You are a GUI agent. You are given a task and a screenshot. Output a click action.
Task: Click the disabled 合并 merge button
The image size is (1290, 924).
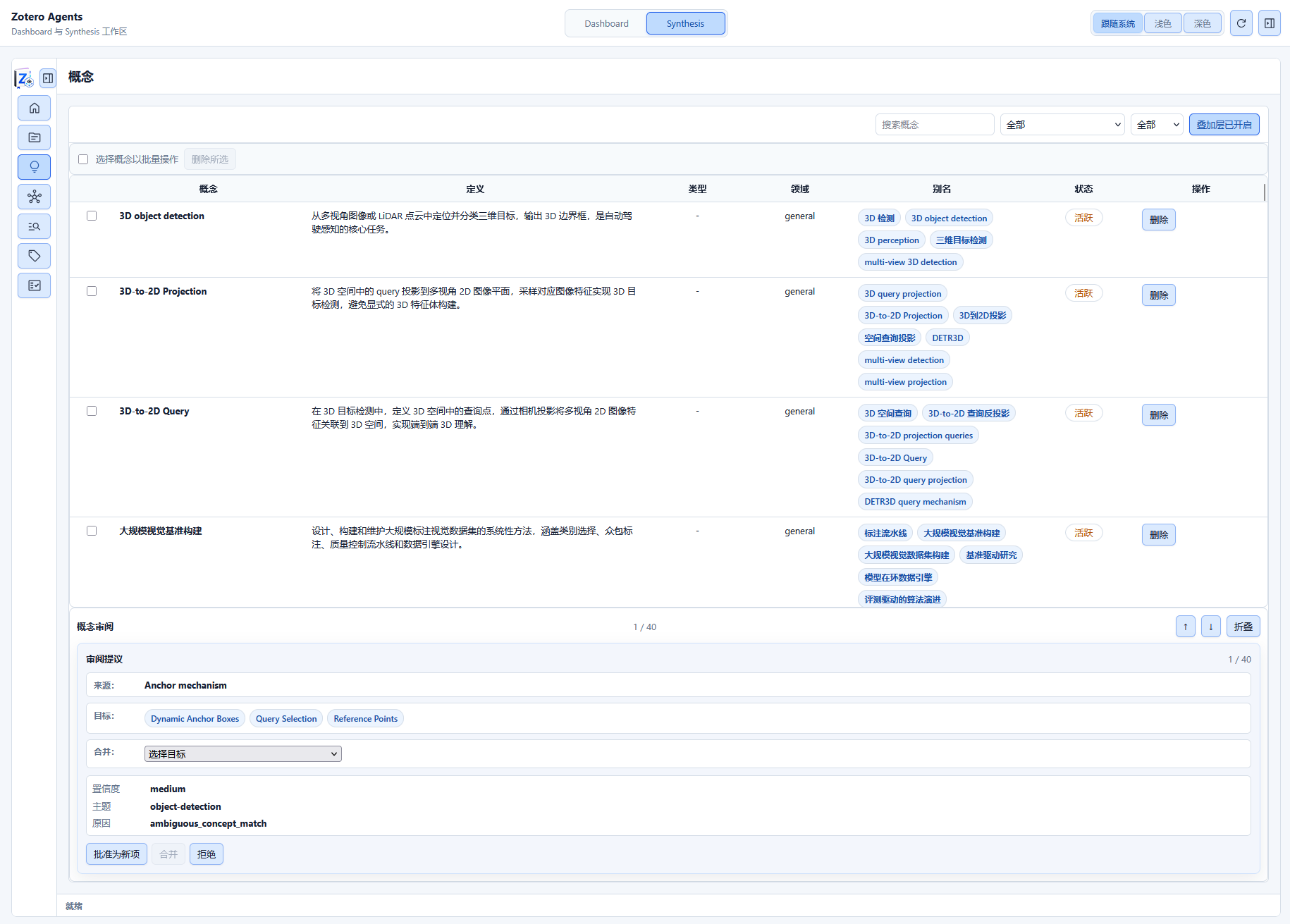point(168,854)
